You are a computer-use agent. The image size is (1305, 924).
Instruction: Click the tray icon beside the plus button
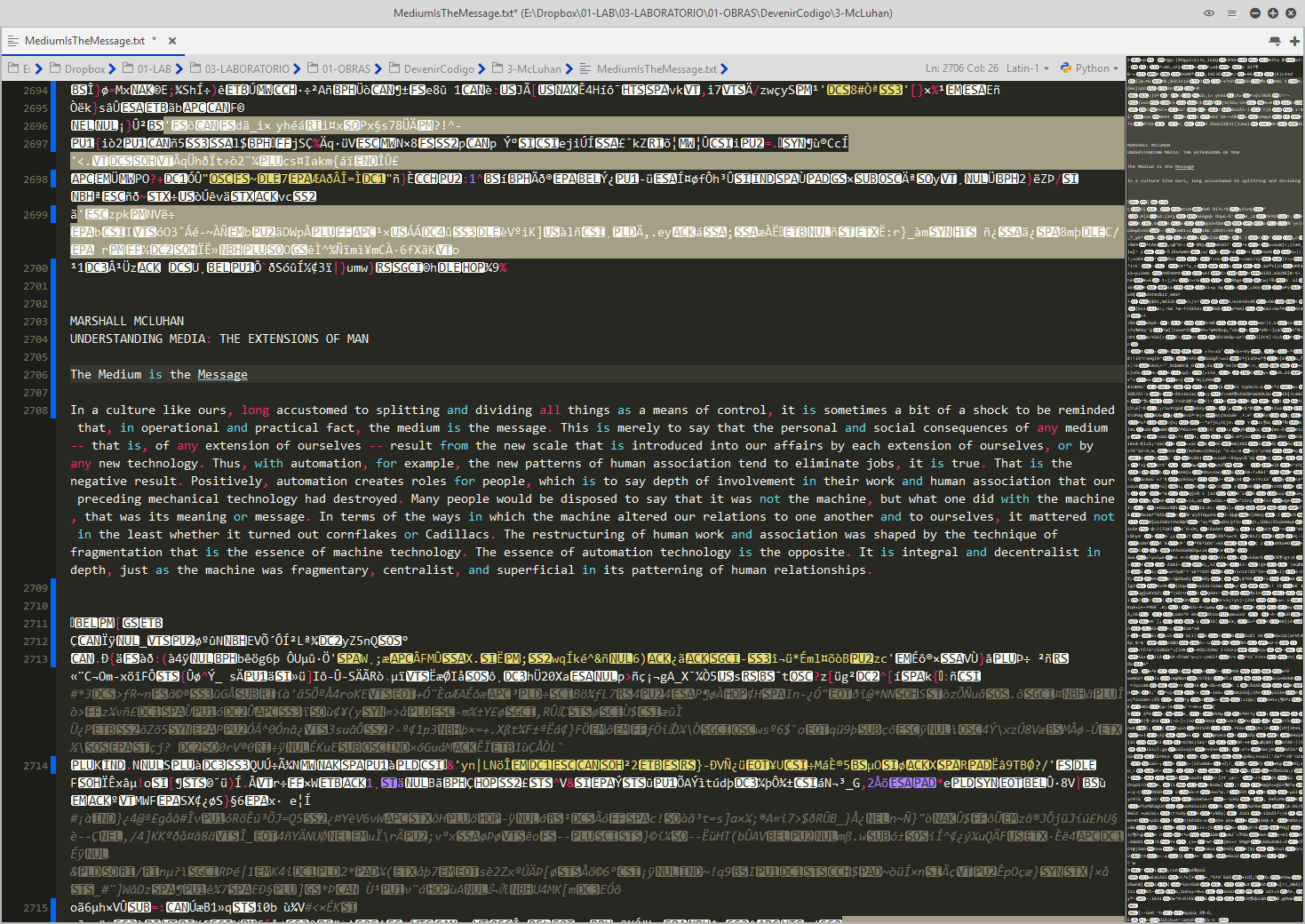[x=1275, y=41]
